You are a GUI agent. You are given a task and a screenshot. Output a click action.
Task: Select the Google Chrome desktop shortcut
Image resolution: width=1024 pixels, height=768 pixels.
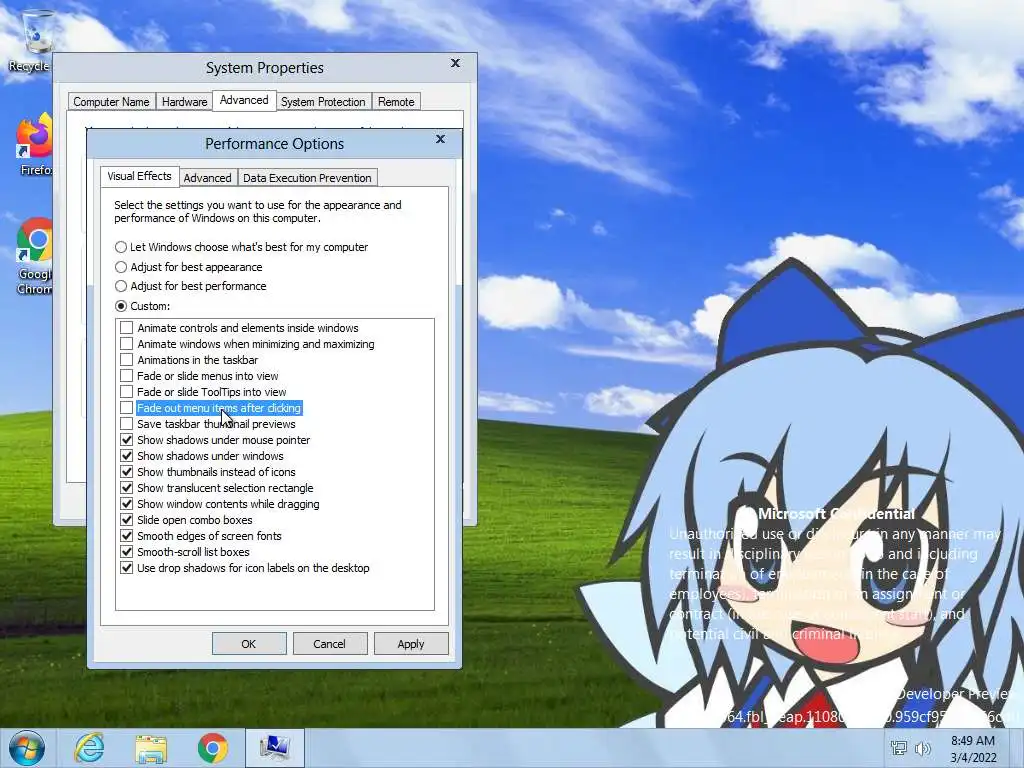tap(34, 256)
